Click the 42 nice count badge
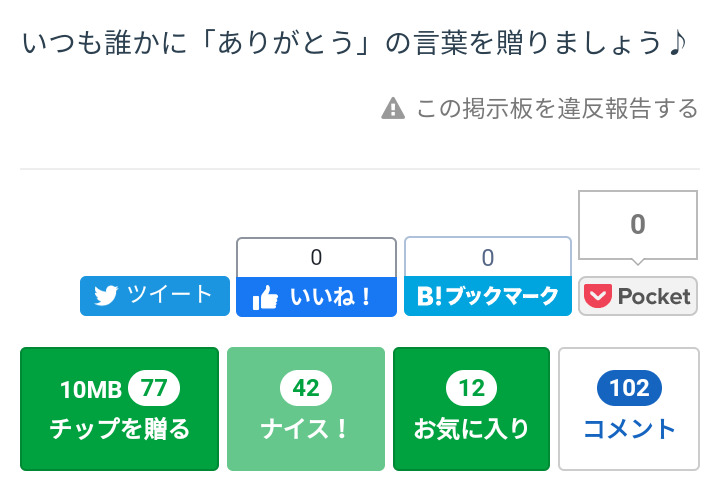Image resolution: width=720 pixels, height=493 pixels. (306, 388)
